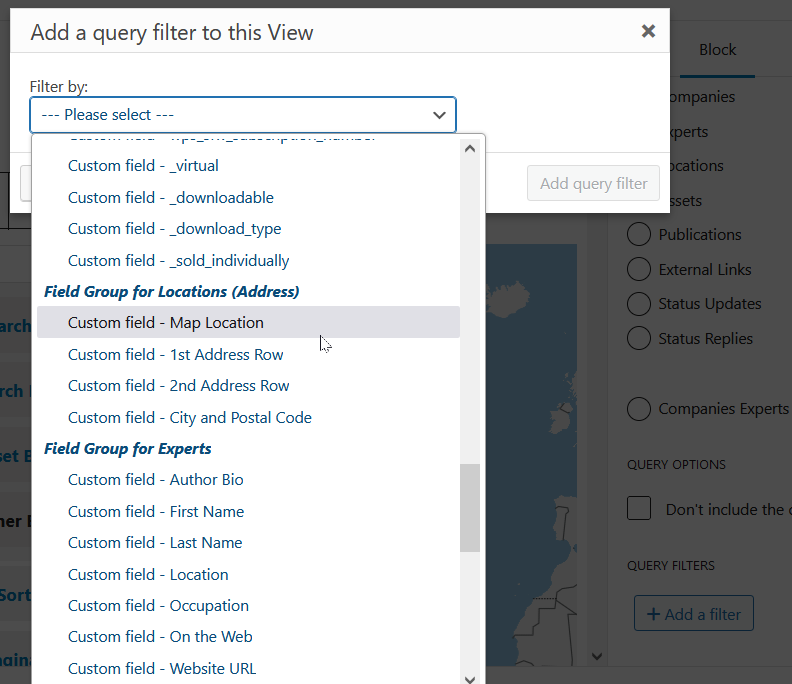Image resolution: width=792 pixels, height=684 pixels.
Task: Click the QUERY FILTERS heading
Action: [x=671, y=566]
